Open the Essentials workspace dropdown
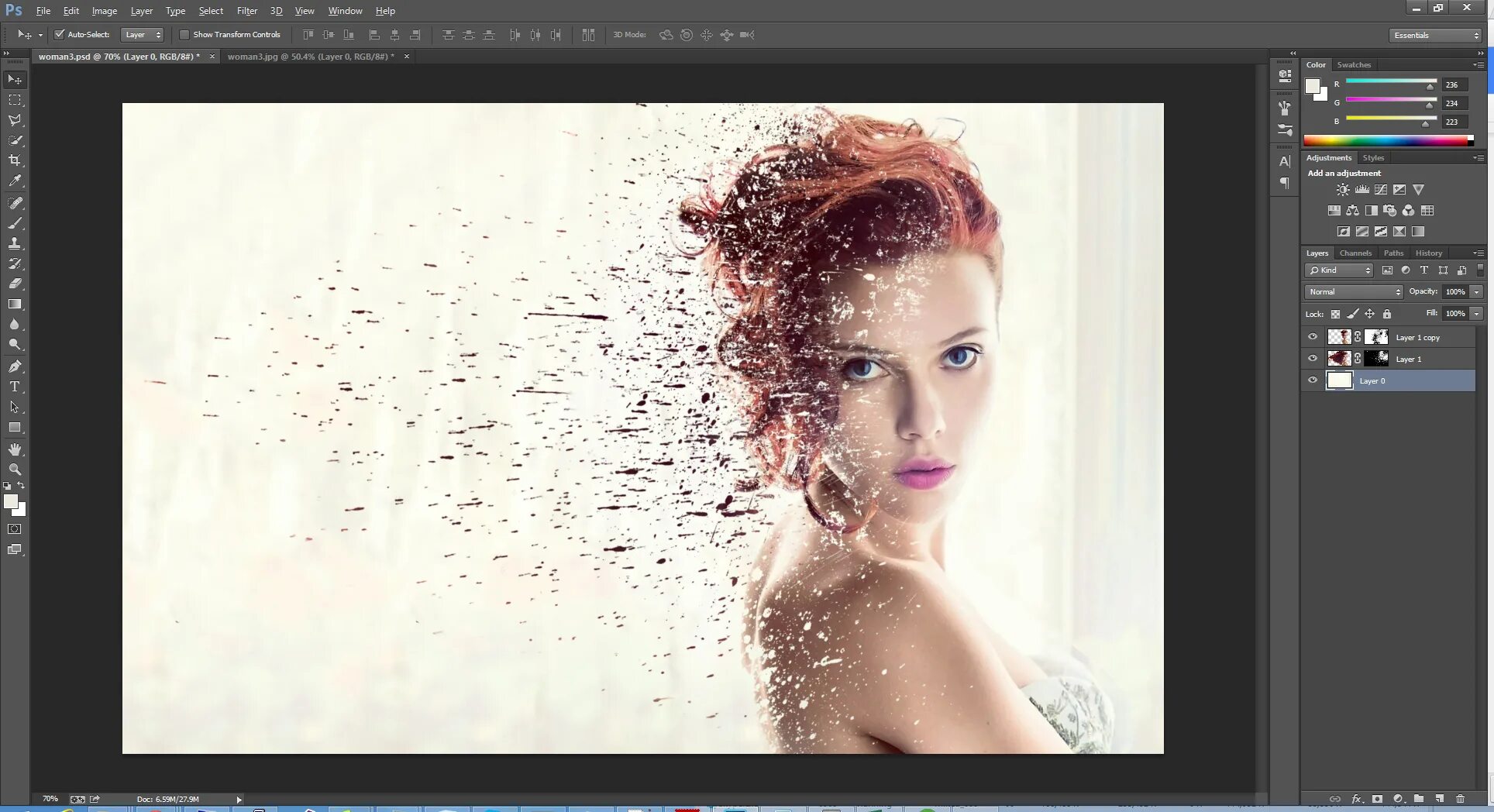 [x=1436, y=36]
